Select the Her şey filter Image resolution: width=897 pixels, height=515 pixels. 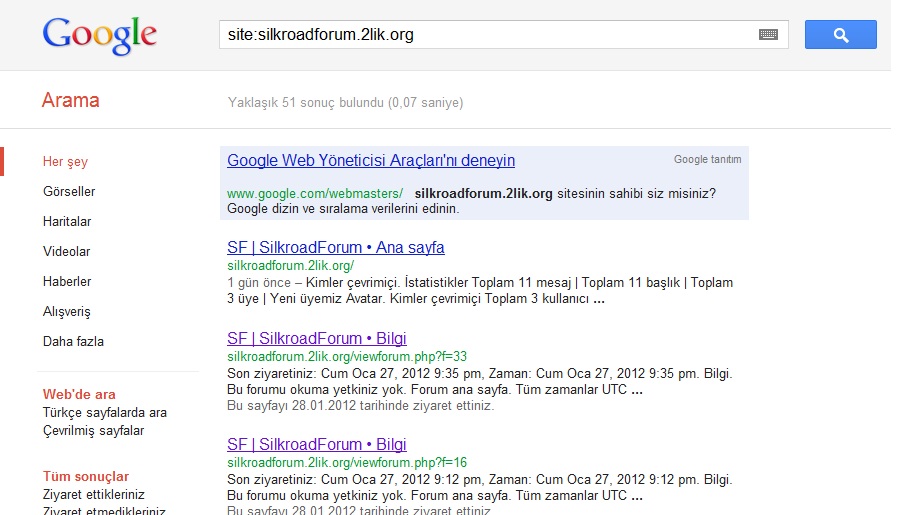pos(65,161)
